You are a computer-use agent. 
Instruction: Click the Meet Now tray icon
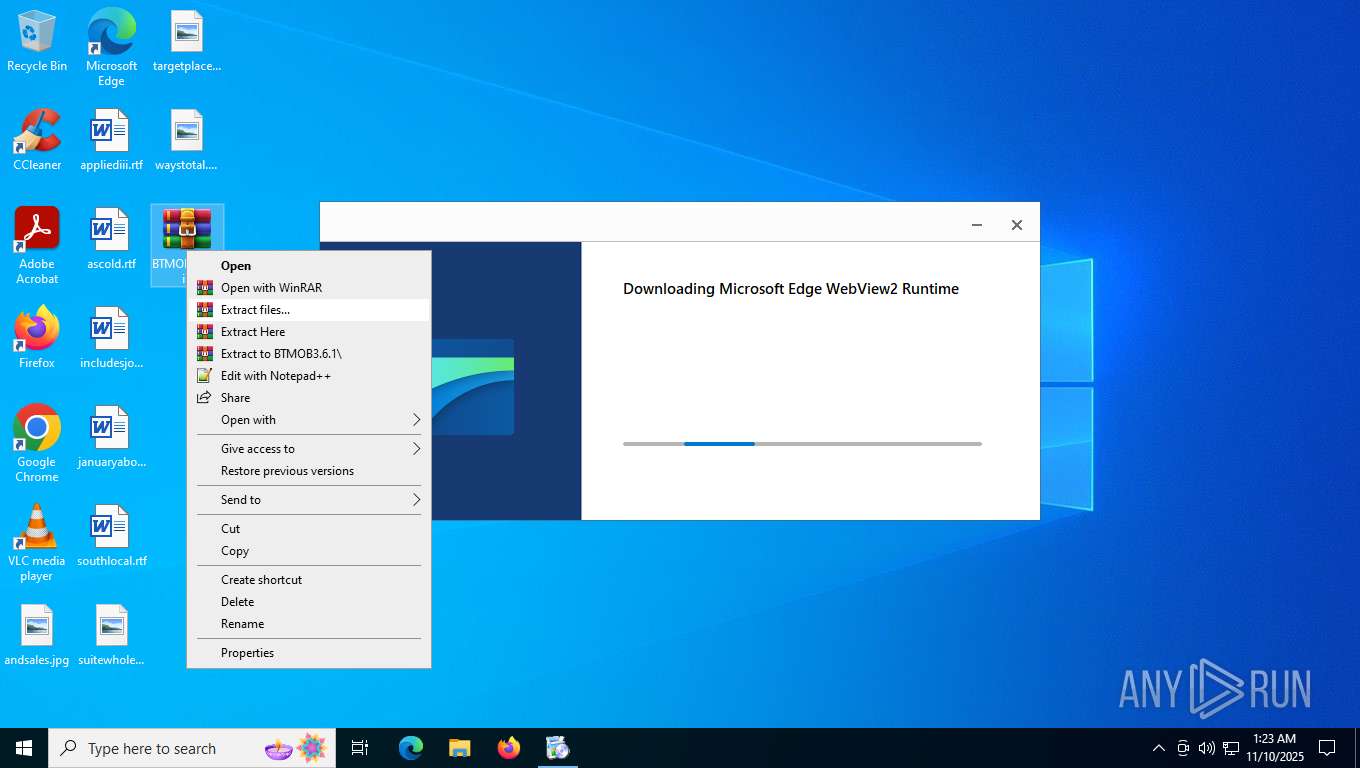(1183, 748)
